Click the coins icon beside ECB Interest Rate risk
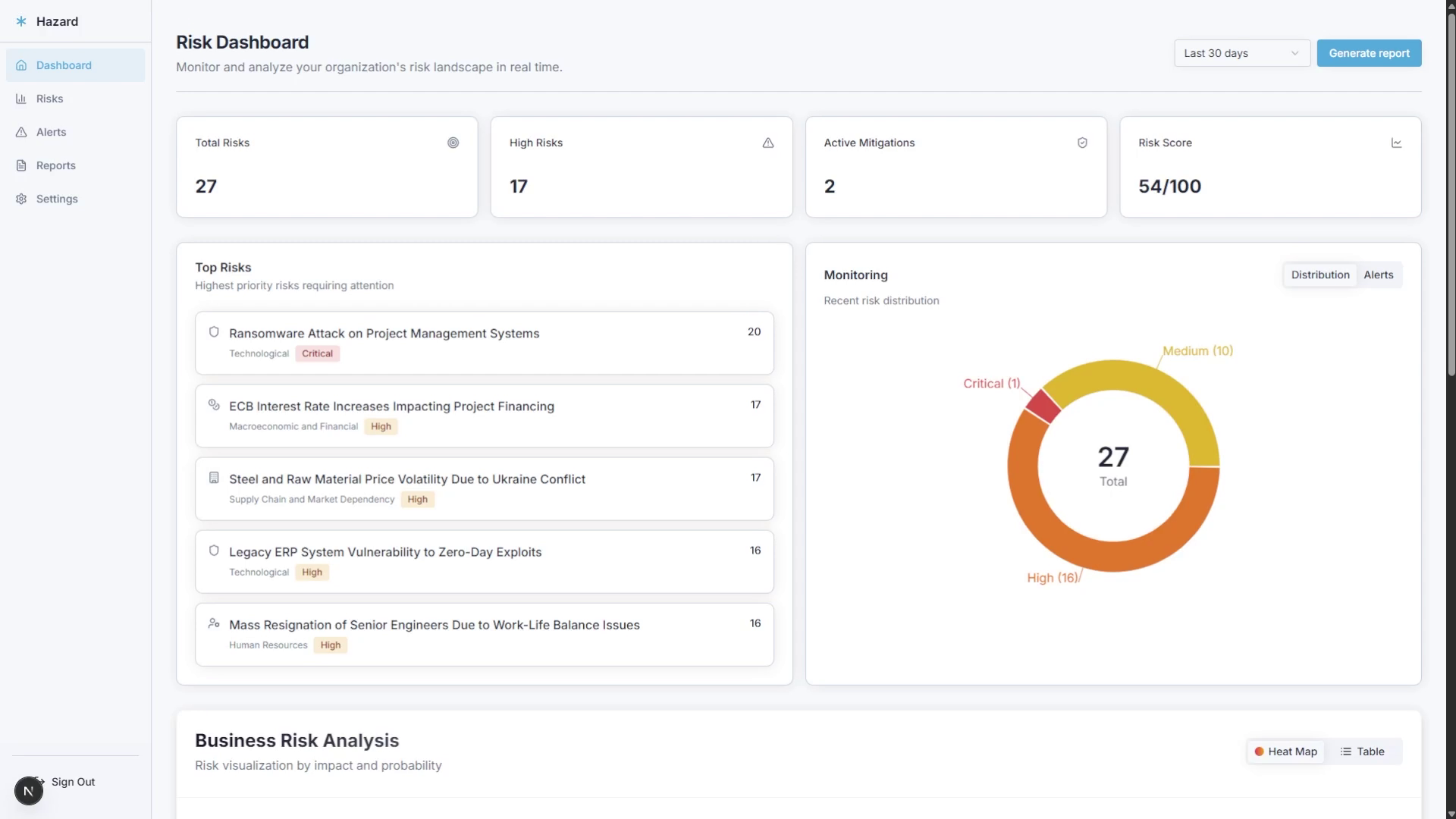The height and width of the screenshot is (819, 1456). (x=214, y=405)
